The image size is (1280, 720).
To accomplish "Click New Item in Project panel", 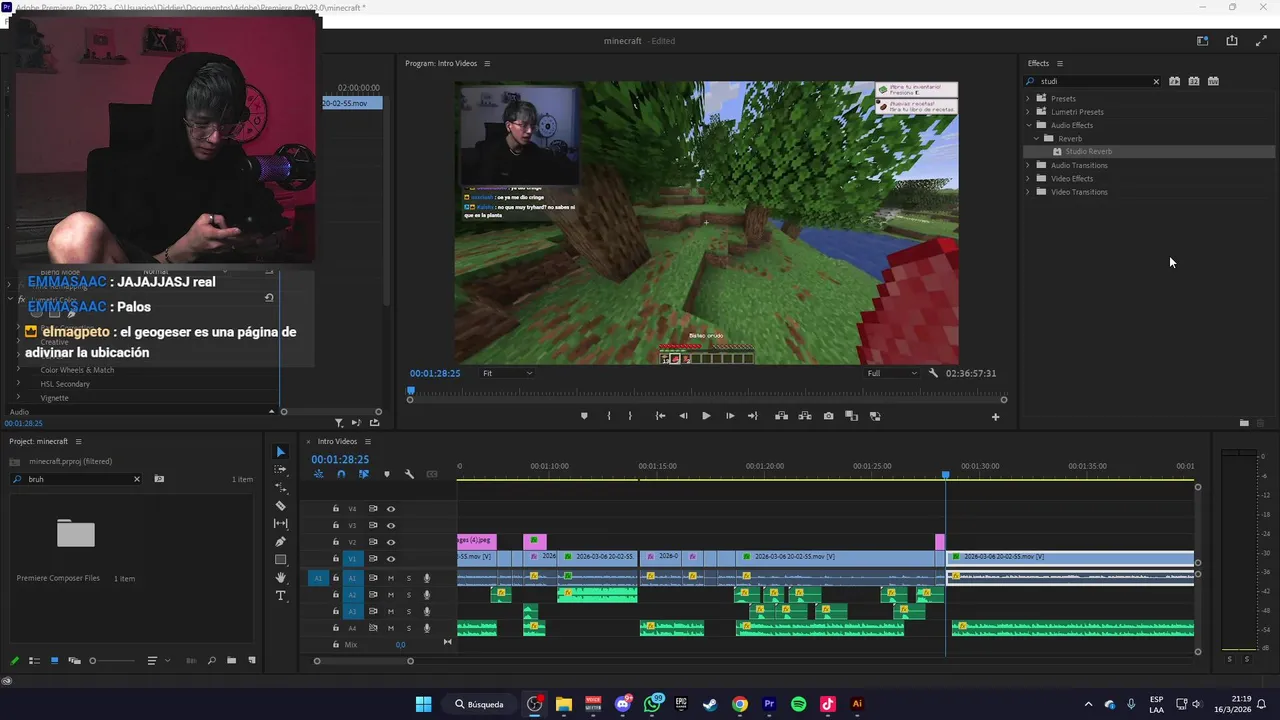I will pyautogui.click(x=252, y=661).
